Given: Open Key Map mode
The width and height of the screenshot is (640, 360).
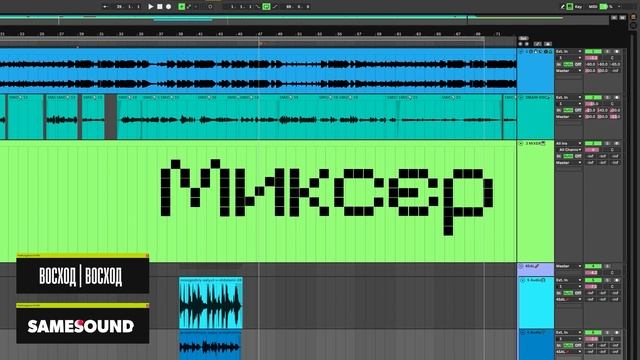Looking at the screenshot, I should (x=578, y=7).
